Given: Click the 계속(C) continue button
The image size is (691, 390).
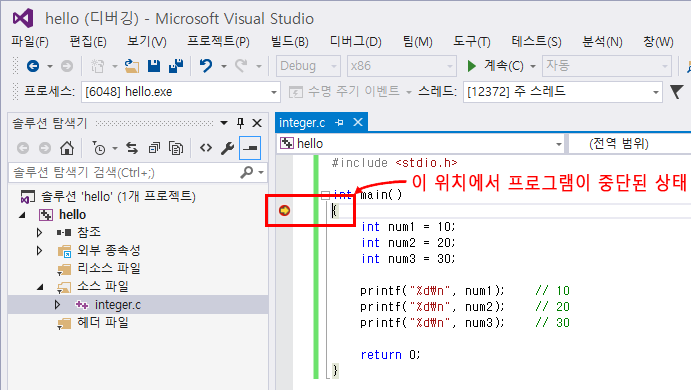Looking at the screenshot, I should tap(496, 66).
